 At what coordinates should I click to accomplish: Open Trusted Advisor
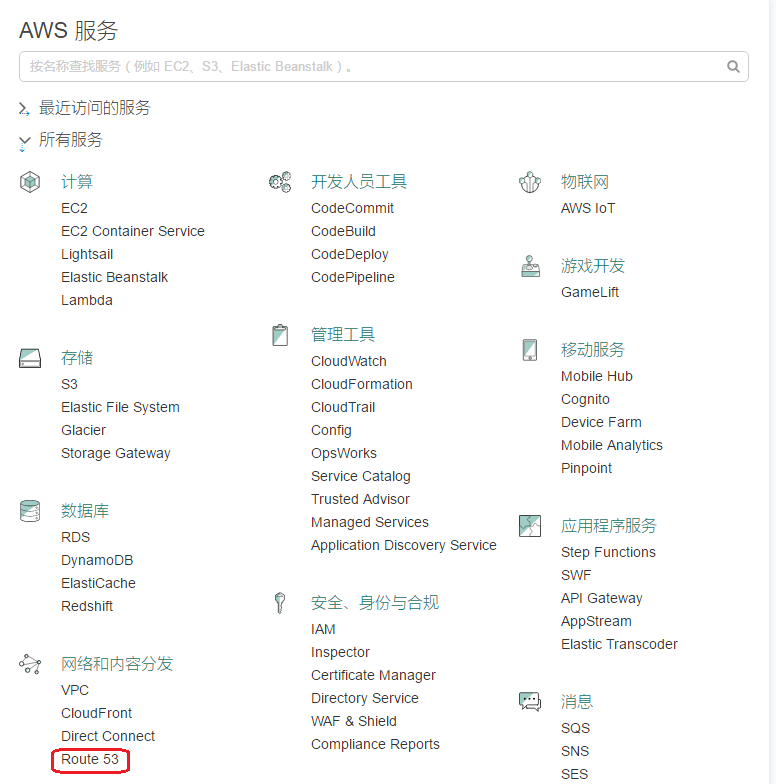coord(360,499)
